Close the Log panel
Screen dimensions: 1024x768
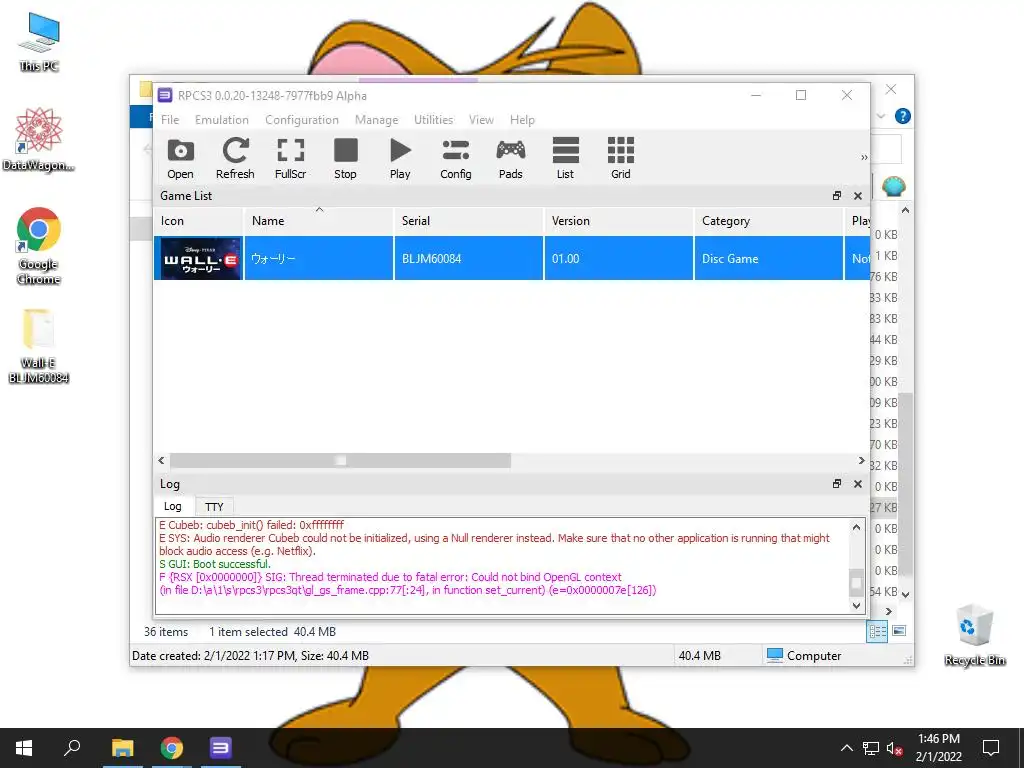point(857,484)
